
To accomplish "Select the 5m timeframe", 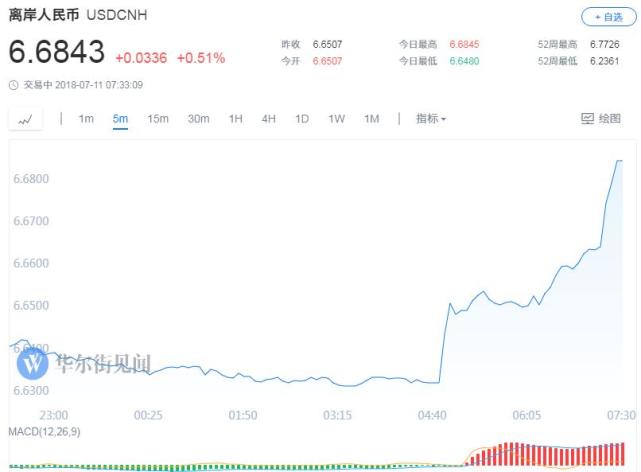I will [120, 119].
